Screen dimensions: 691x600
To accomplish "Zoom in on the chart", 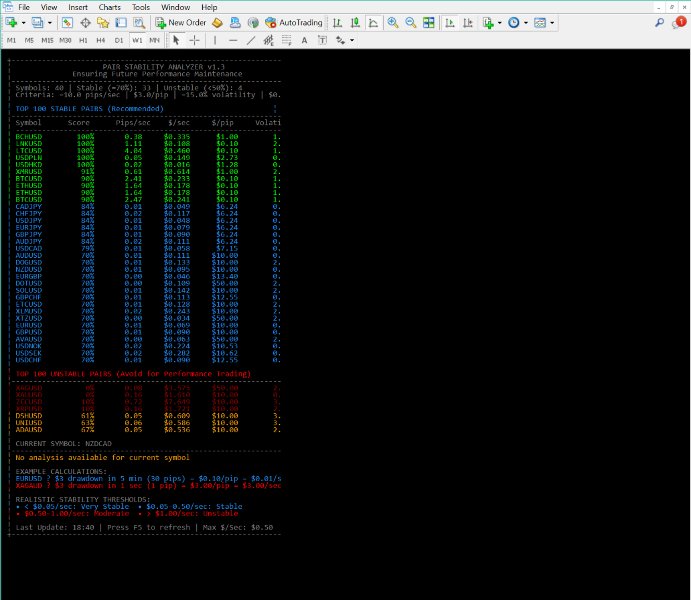I will pos(393,22).
